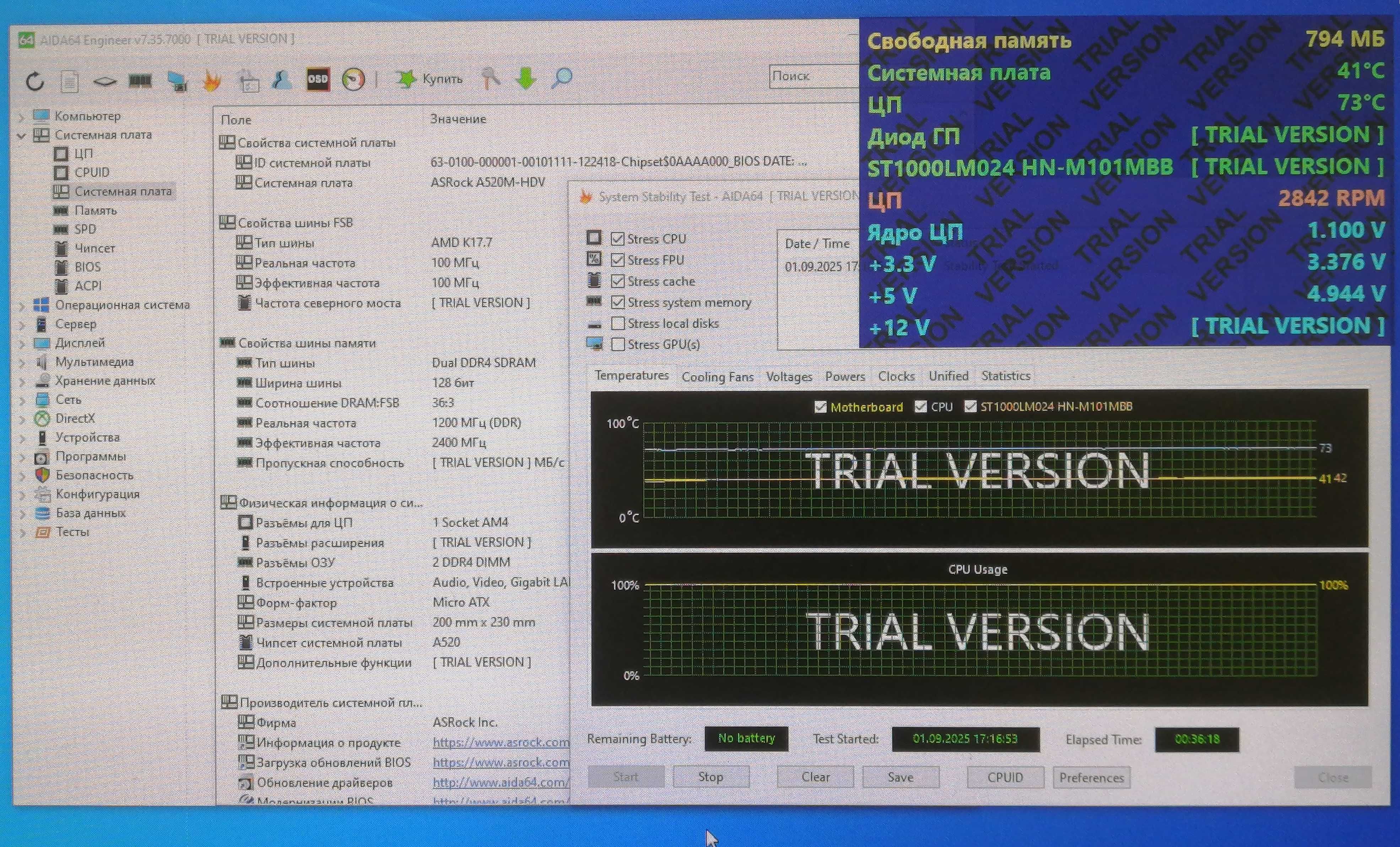
Task: Open cache and memory benchmark icon
Action: click(140, 81)
